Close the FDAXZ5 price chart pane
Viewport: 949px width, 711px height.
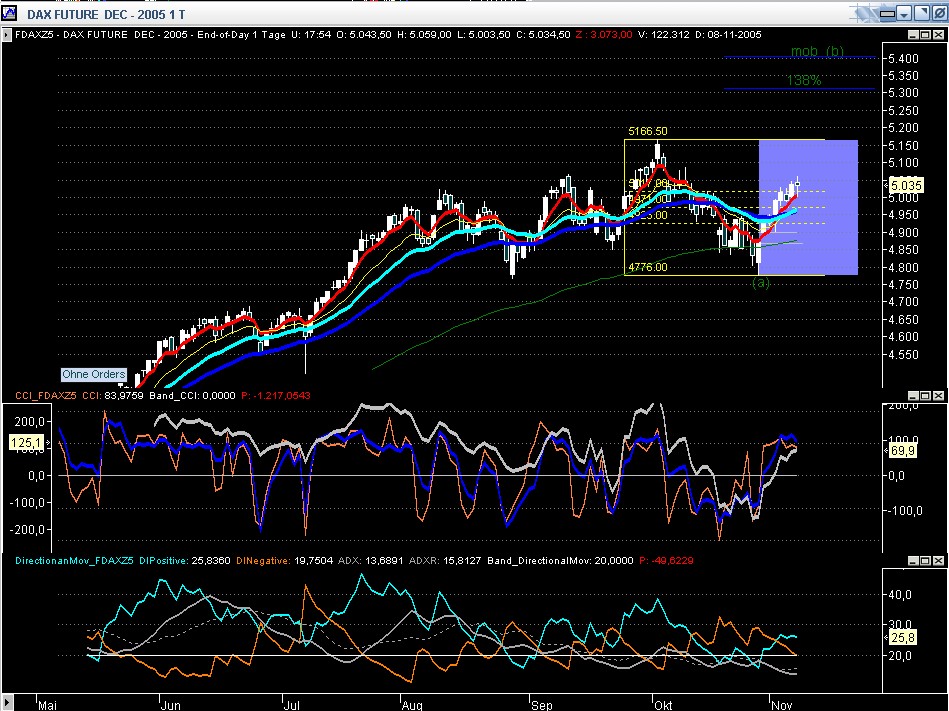[938, 35]
